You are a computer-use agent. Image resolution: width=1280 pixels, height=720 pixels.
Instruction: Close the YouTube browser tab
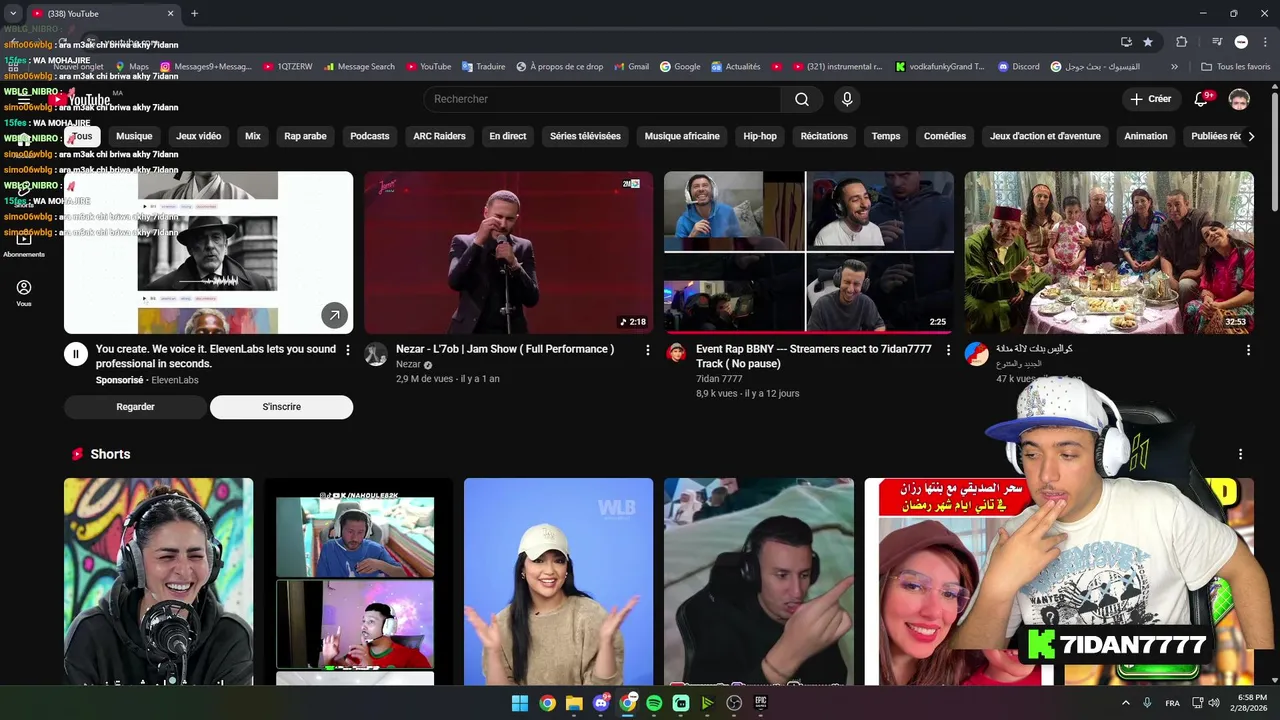click(x=170, y=14)
